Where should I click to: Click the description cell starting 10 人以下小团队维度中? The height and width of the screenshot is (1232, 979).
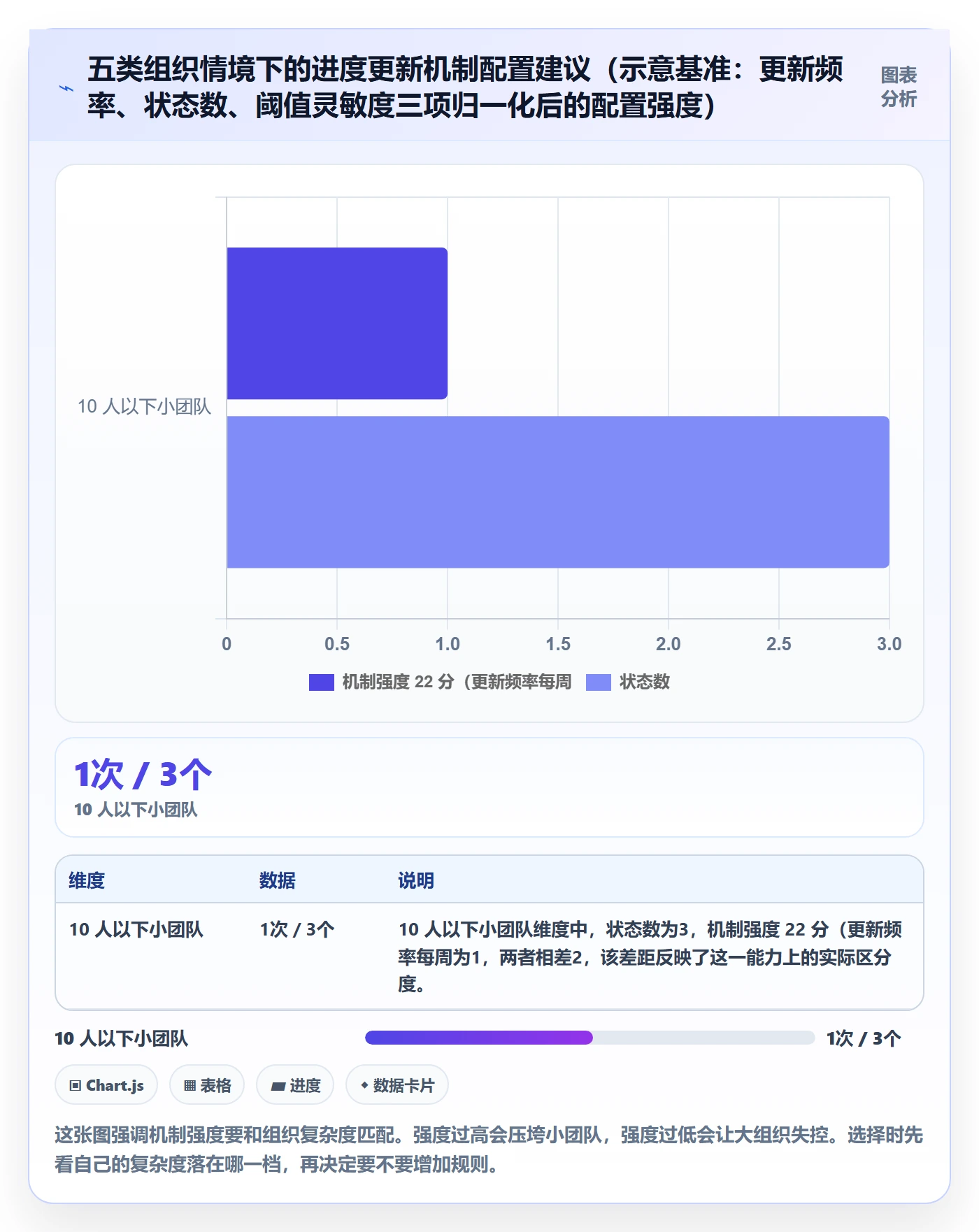(x=650, y=957)
